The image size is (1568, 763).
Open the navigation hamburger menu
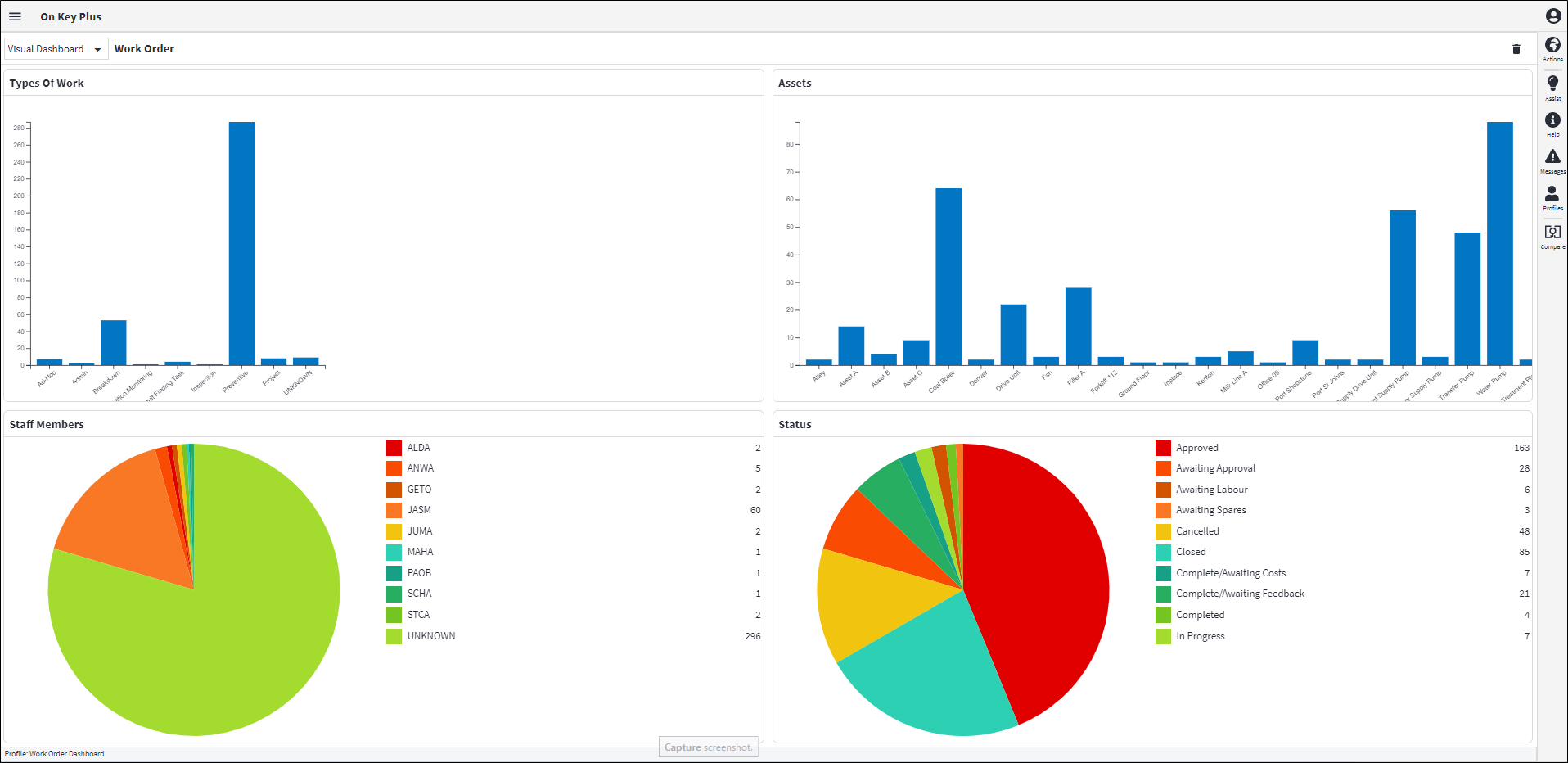point(15,16)
